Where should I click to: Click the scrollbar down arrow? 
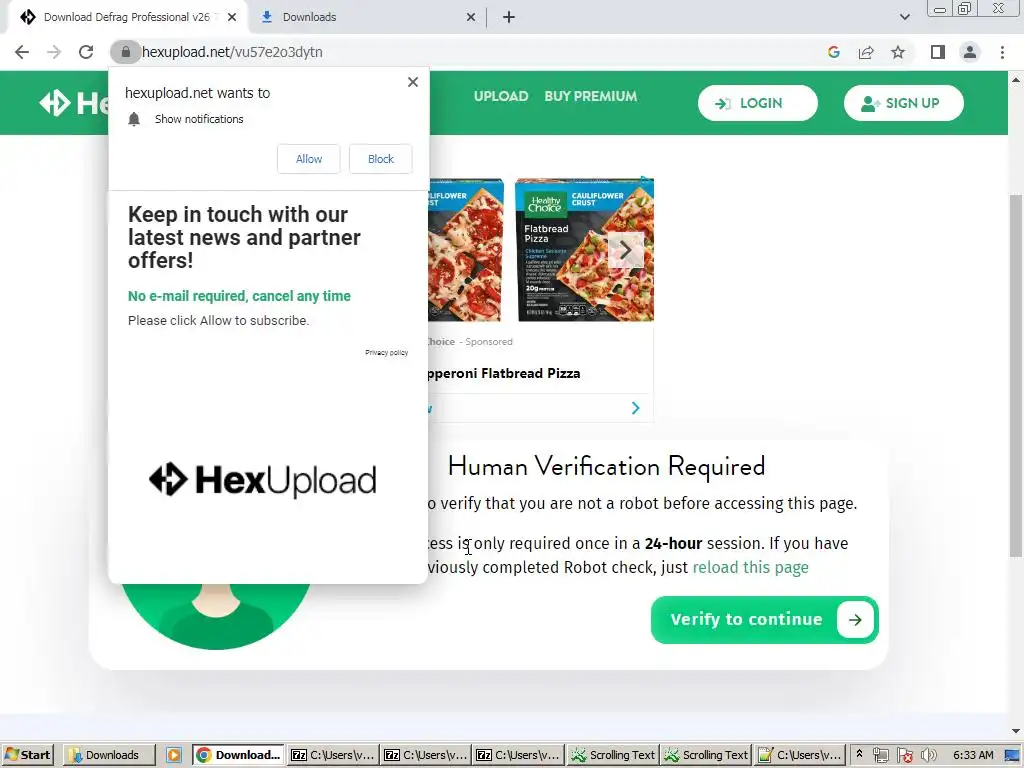click(1016, 731)
